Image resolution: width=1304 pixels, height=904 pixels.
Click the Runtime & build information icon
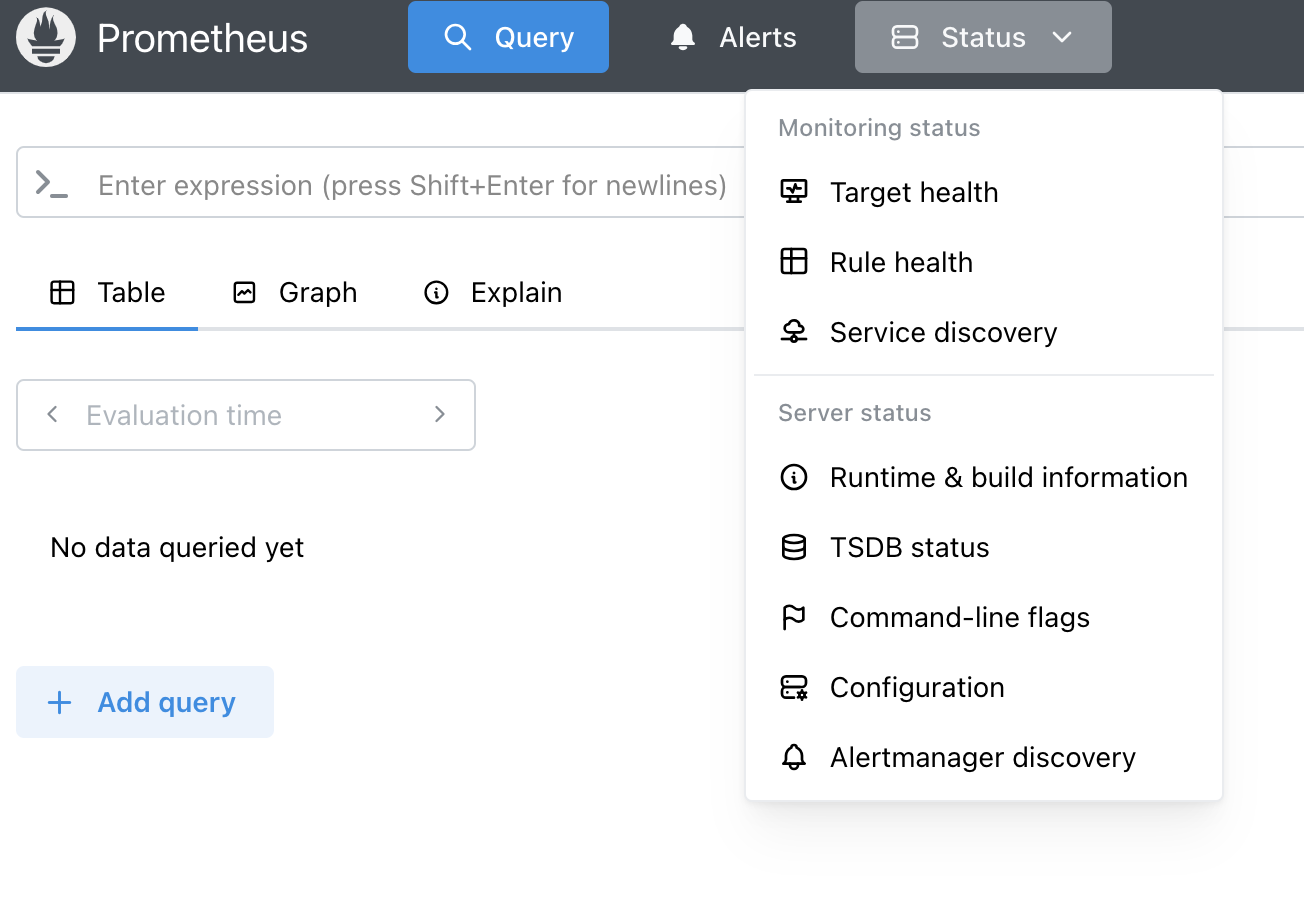(x=794, y=477)
